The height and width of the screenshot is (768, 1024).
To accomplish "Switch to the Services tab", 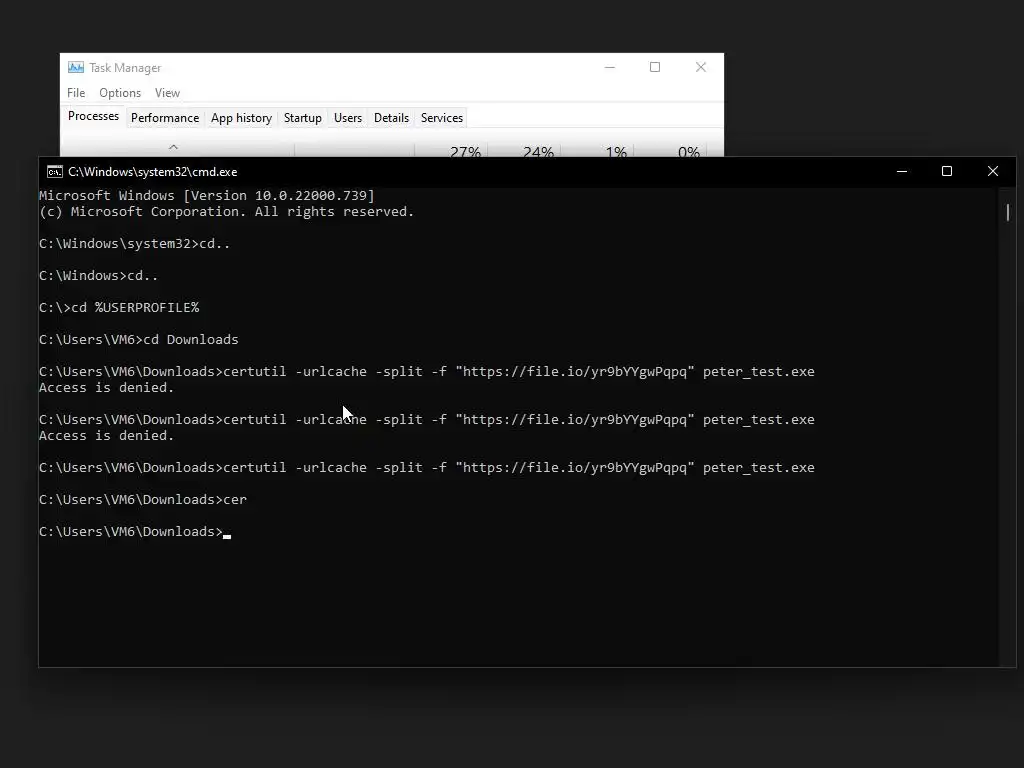I will pos(441,118).
